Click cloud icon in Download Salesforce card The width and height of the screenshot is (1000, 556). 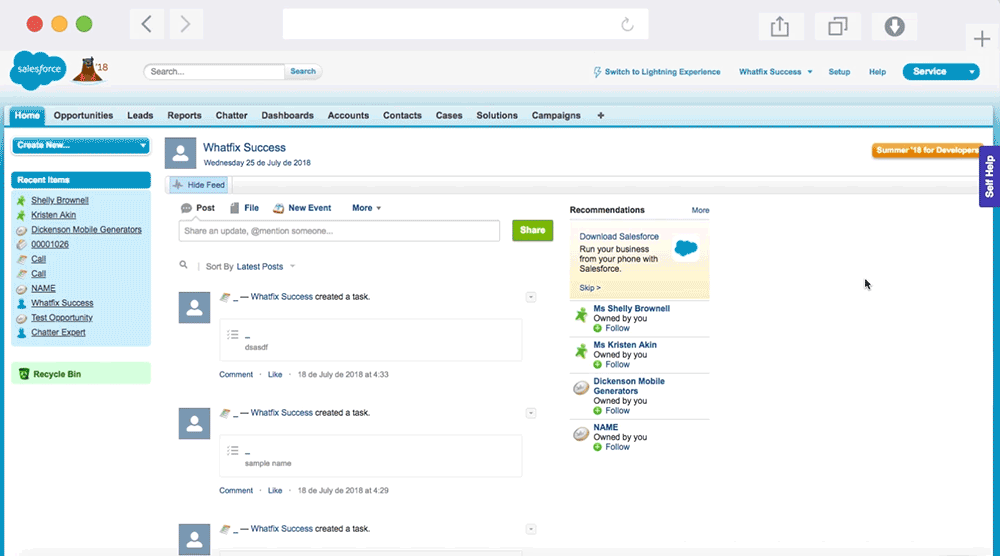click(686, 247)
